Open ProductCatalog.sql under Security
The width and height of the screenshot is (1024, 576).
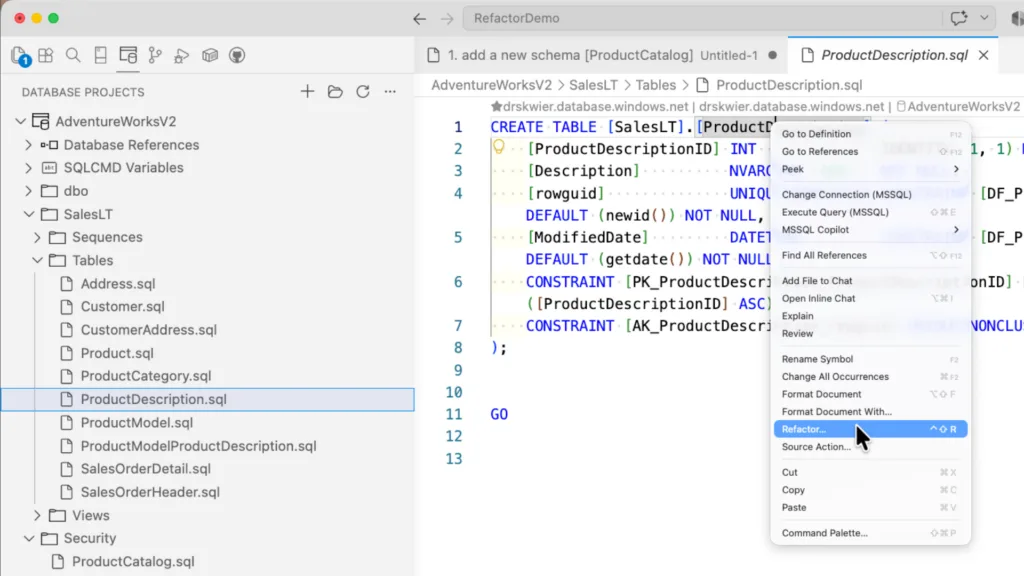(x=133, y=562)
